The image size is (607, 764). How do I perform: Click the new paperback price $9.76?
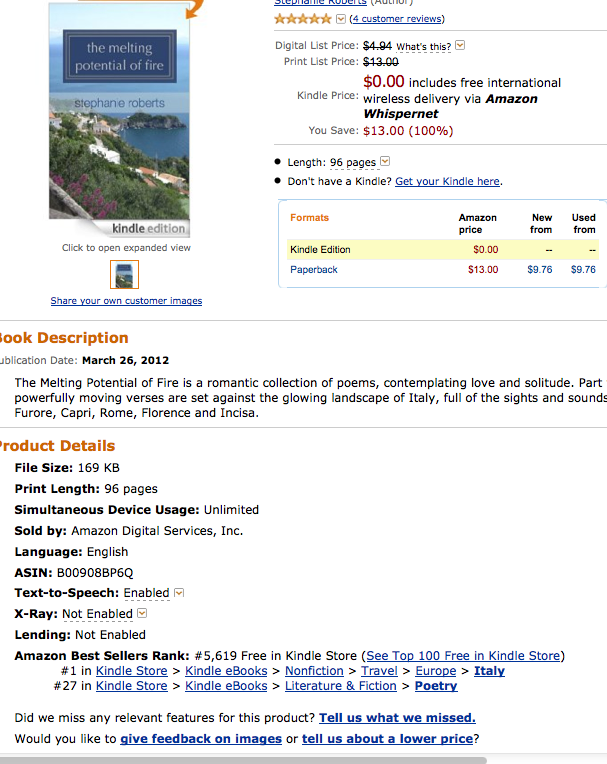pos(542,270)
